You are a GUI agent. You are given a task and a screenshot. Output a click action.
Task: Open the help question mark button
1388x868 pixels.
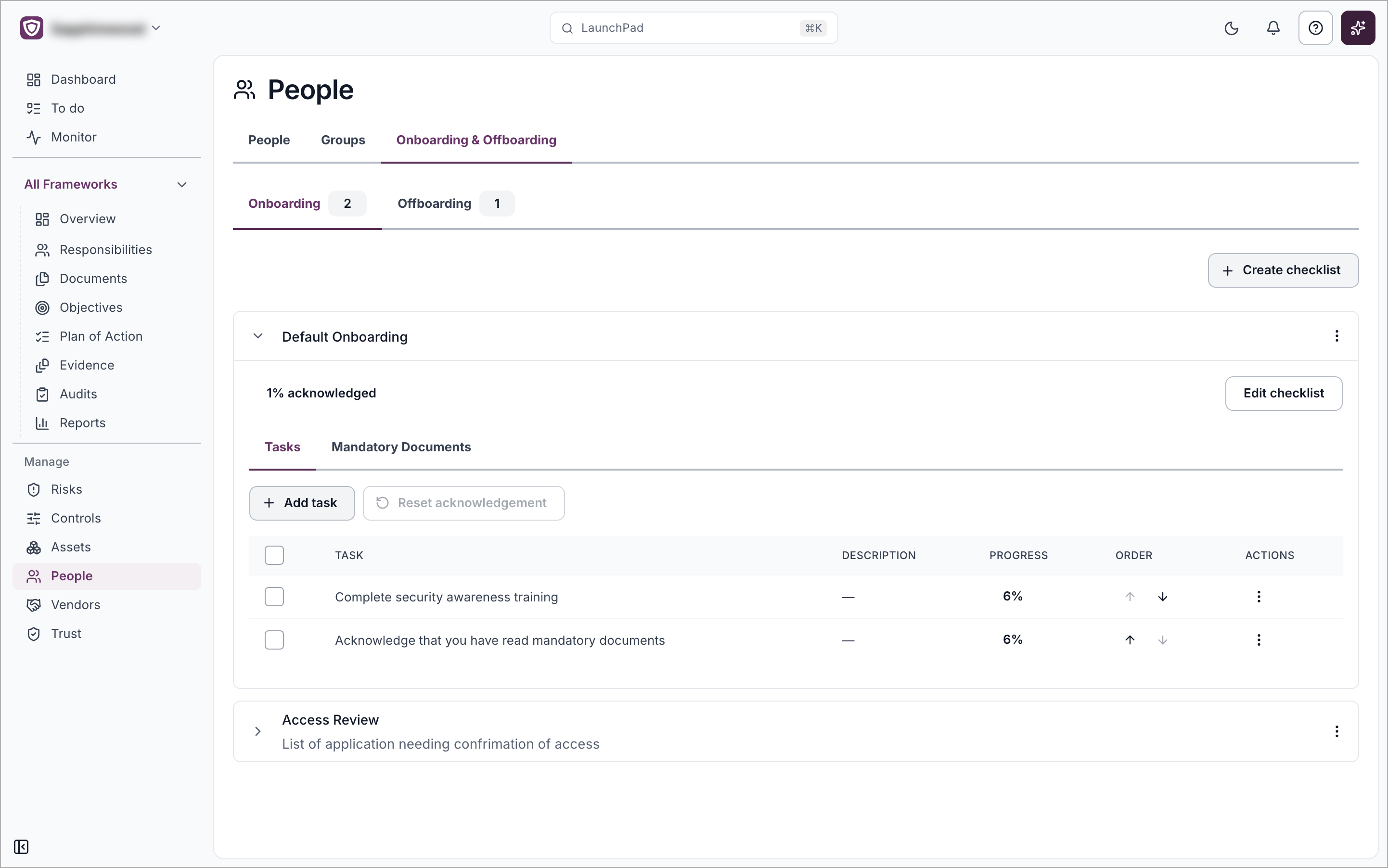(x=1316, y=28)
